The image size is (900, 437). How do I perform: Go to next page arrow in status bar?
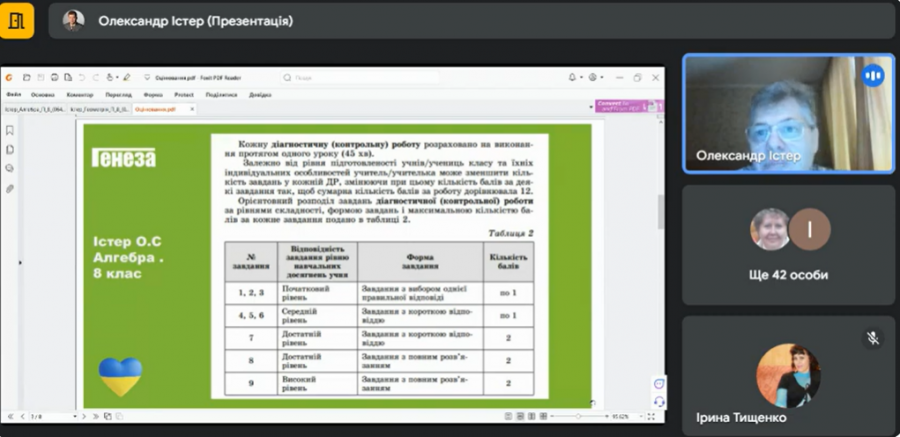[84, 416]
